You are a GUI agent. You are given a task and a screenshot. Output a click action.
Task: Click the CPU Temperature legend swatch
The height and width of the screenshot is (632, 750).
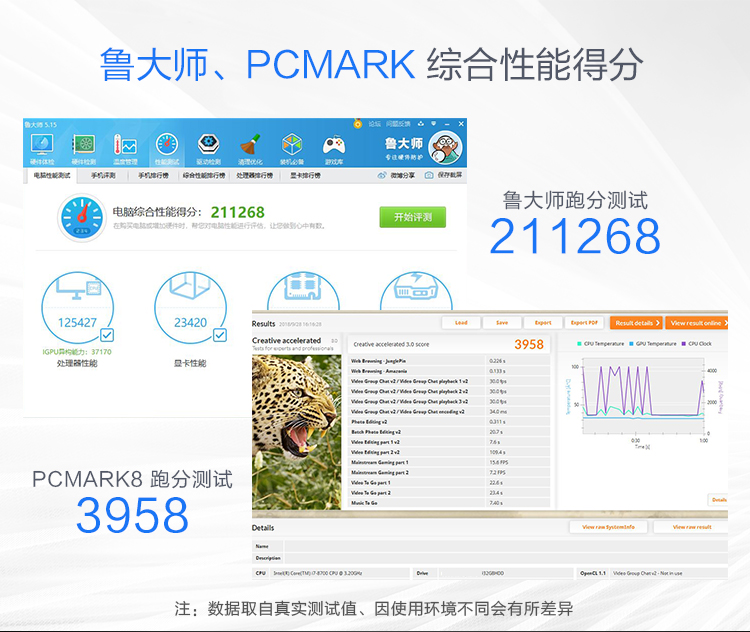pyautogui.click(x=580, y=344)
